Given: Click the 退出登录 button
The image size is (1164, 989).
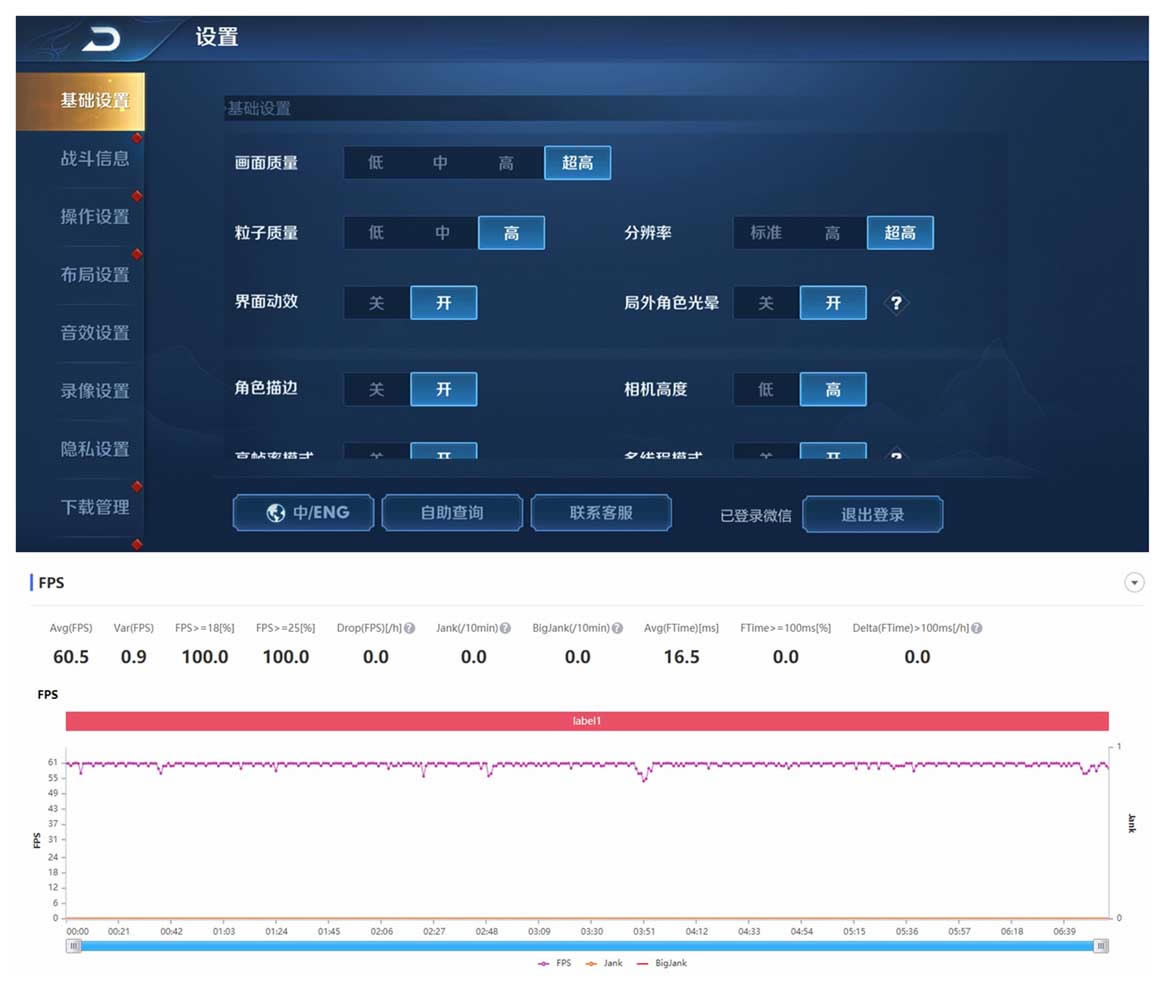Looking at the screenshot, I should tap(872, 514).
